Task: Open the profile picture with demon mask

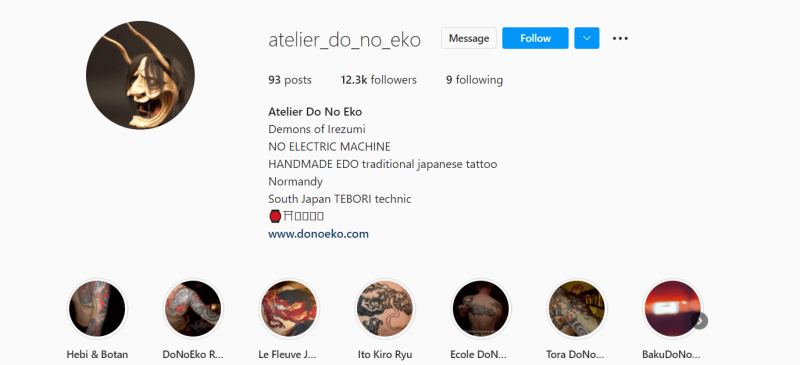Action: (140, 75)
